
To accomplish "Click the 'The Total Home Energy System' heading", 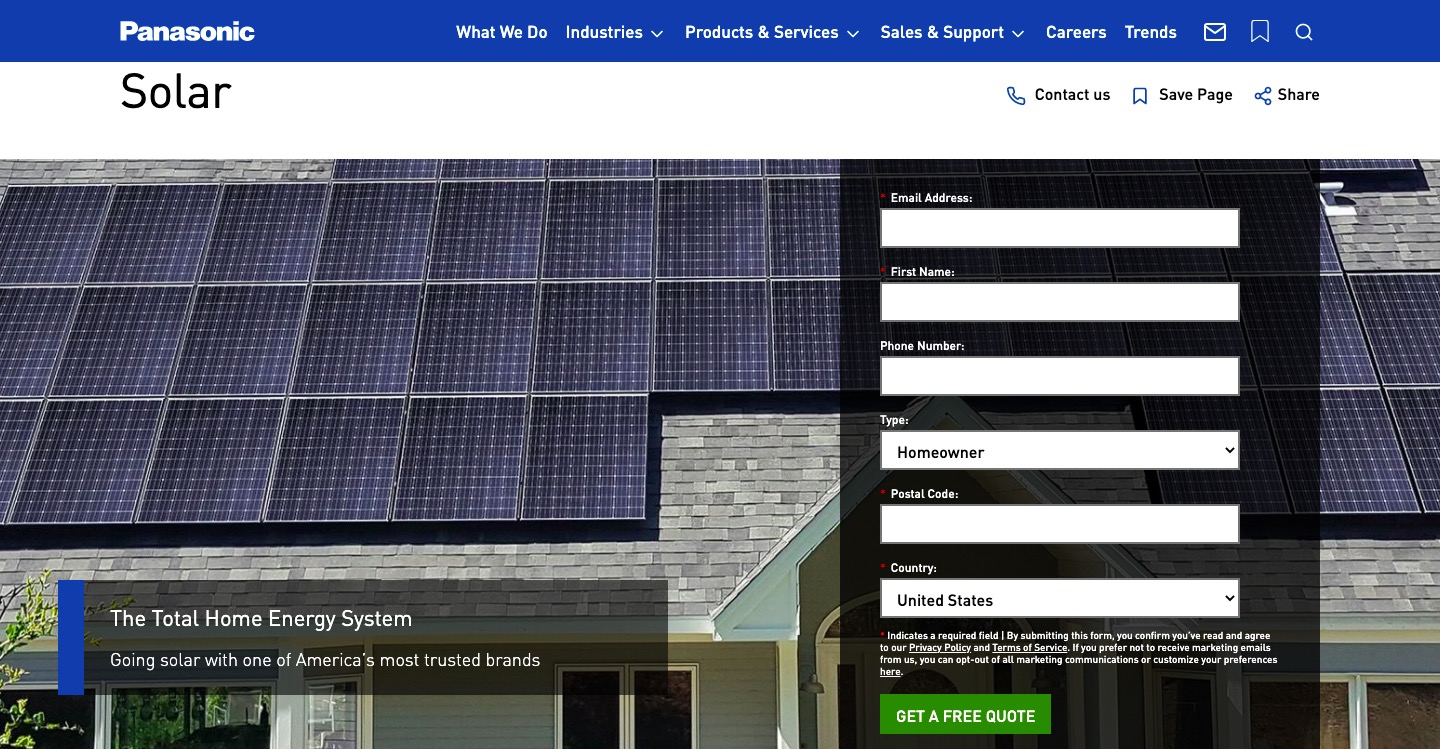I will [x=261, y=619].
